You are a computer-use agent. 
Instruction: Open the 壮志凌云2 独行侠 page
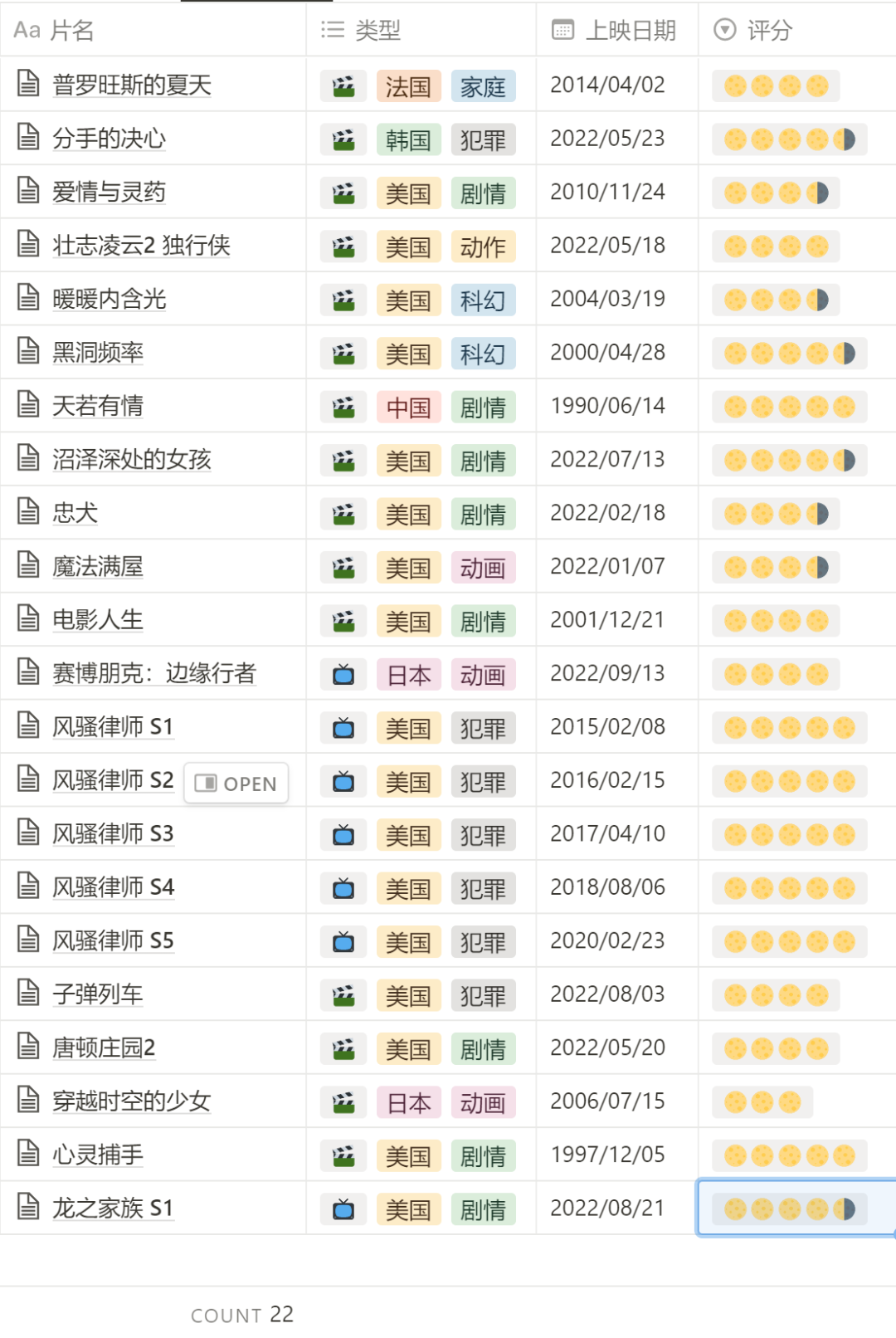tap(141, 246)
